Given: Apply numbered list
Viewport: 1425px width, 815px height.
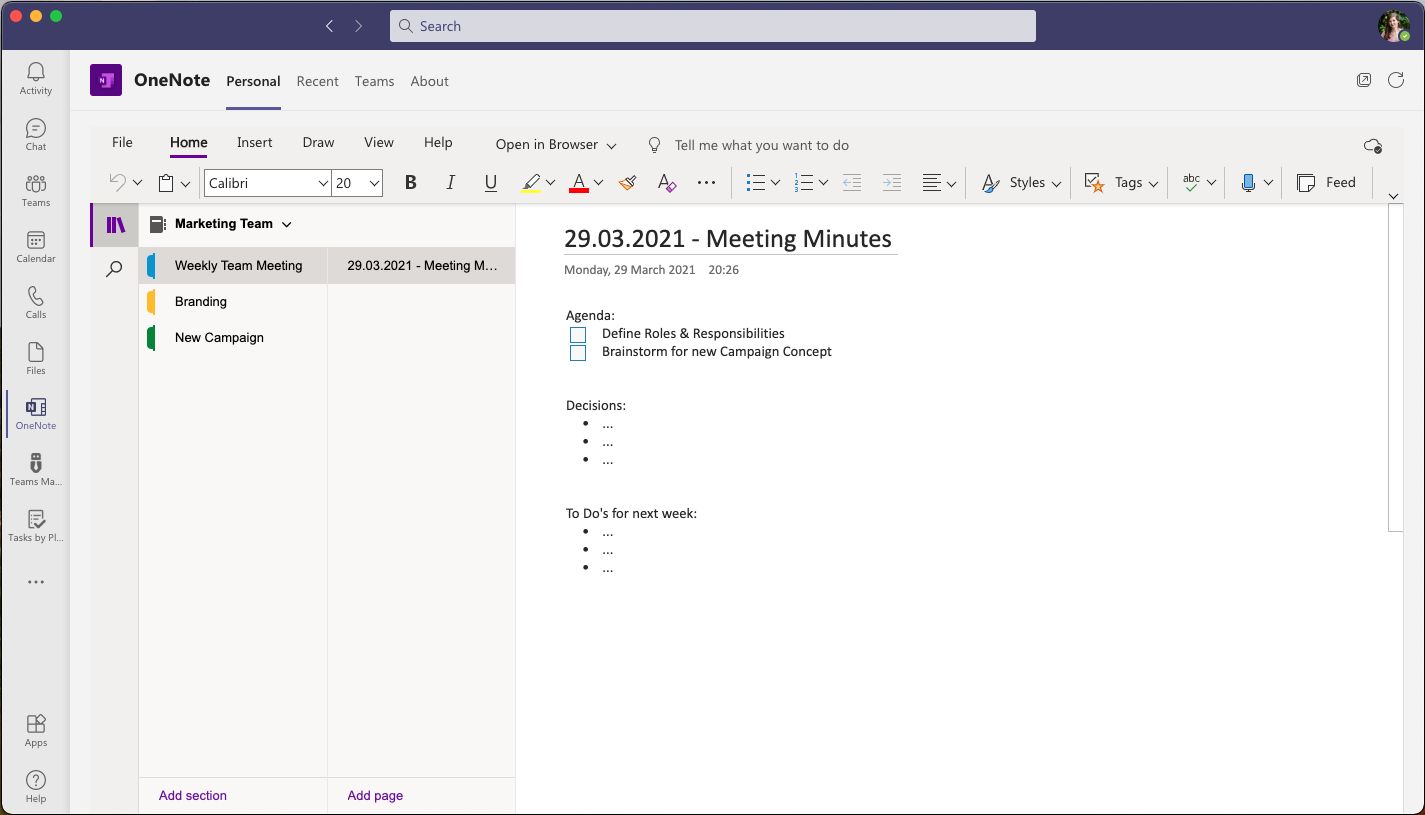Looking at the screenshot, I should pos(804,183).
